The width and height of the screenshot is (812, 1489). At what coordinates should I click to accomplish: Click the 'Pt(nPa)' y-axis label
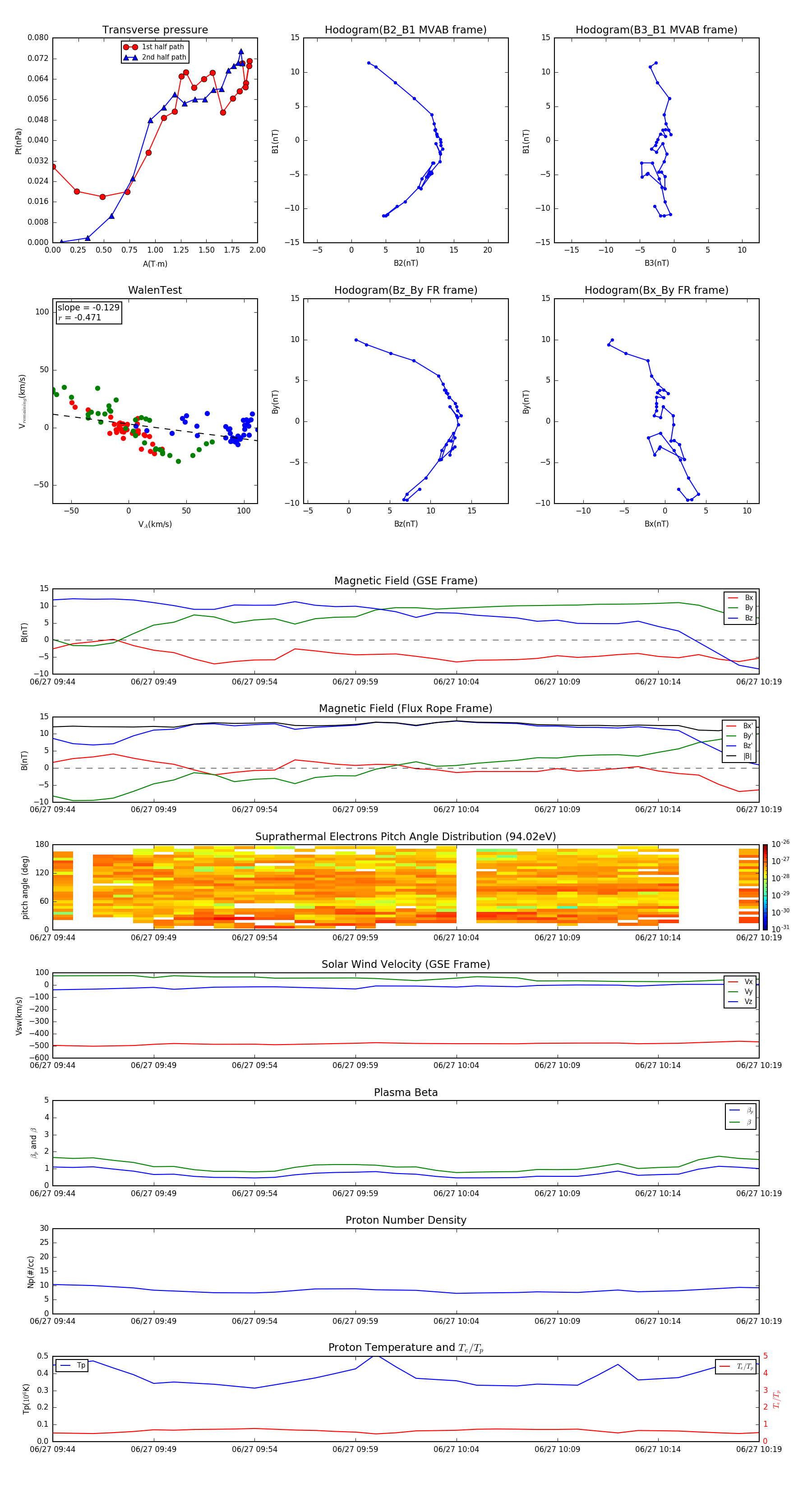pyautogui.click(x=18, y=141)
